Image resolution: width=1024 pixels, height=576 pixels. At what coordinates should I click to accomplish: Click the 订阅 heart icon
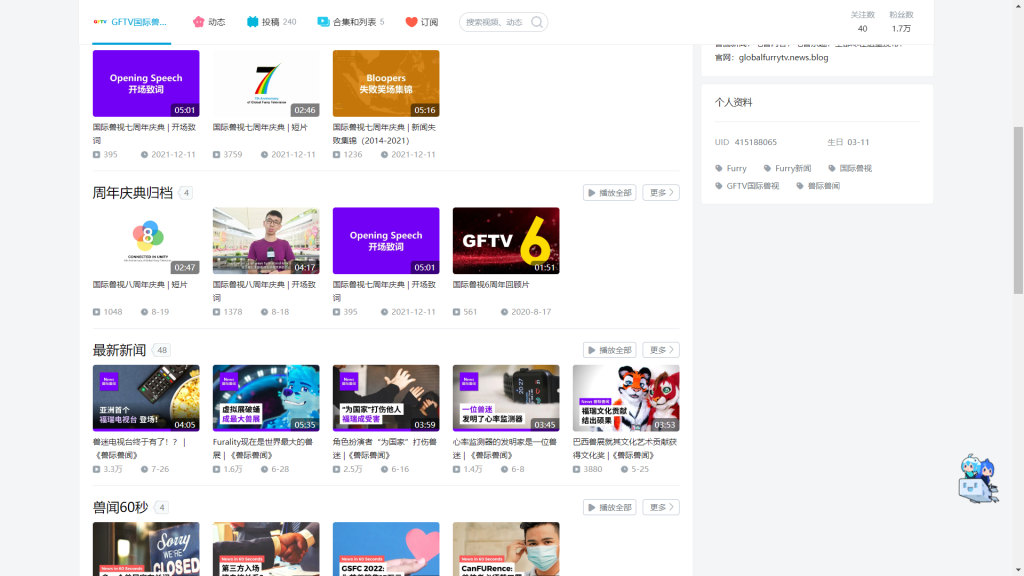click(411, 22)
